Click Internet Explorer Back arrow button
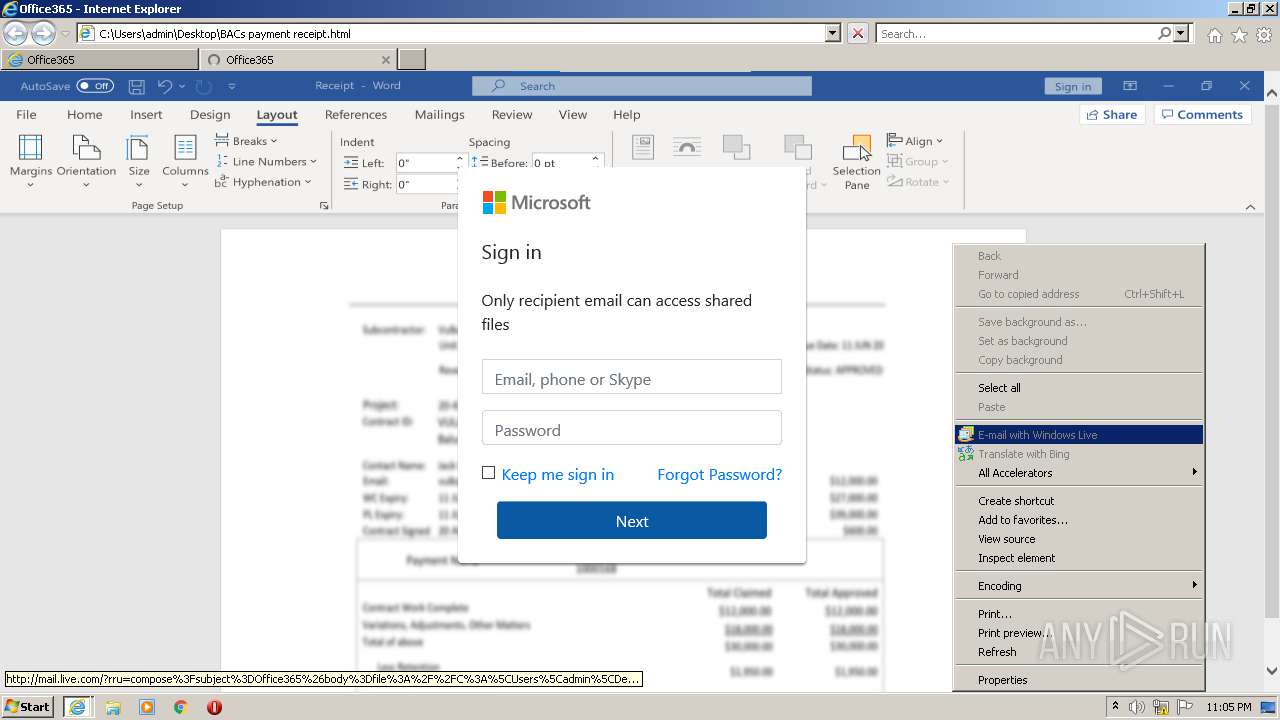 coord(15,34)
